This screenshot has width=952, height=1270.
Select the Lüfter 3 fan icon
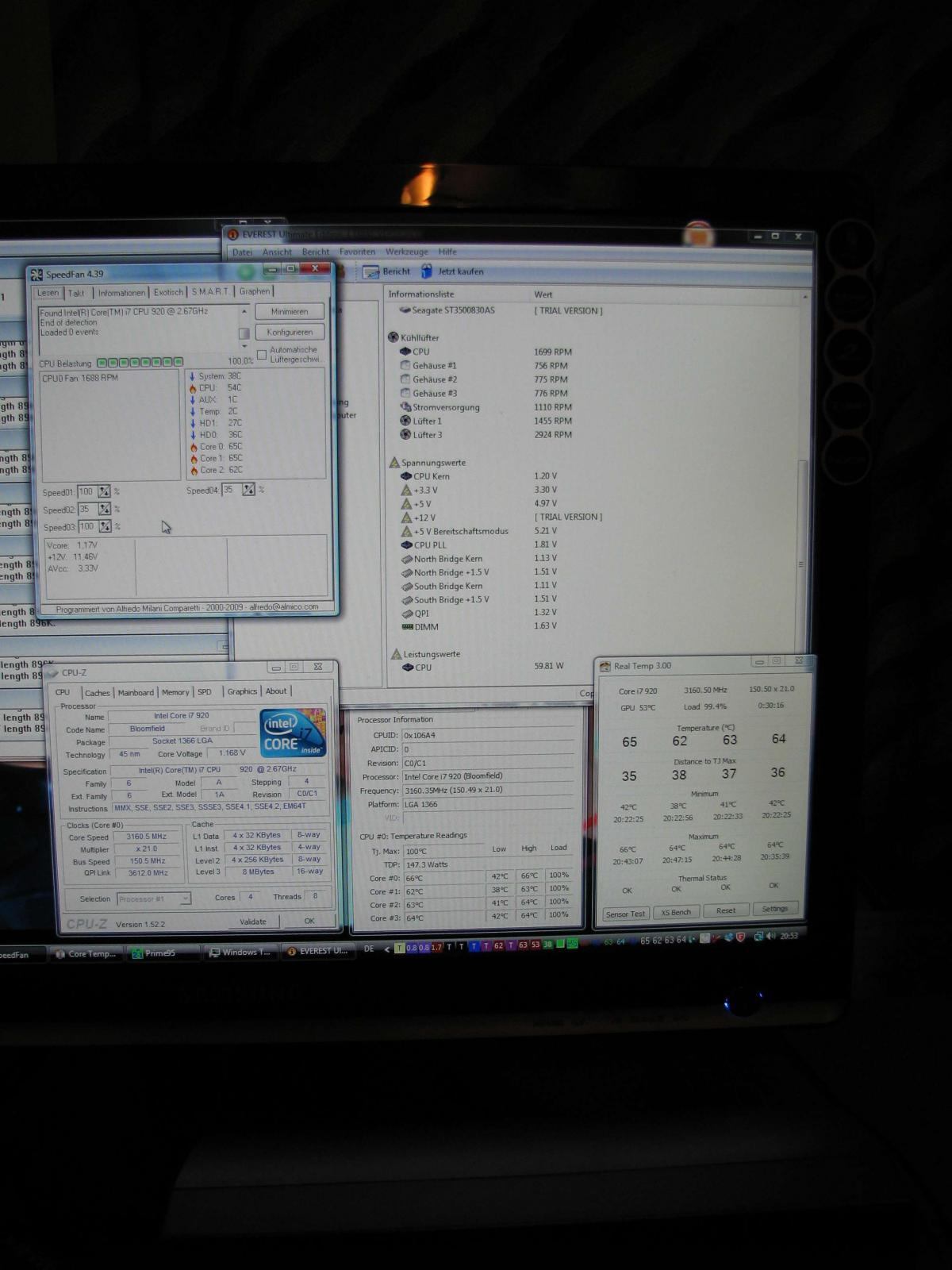405,434
